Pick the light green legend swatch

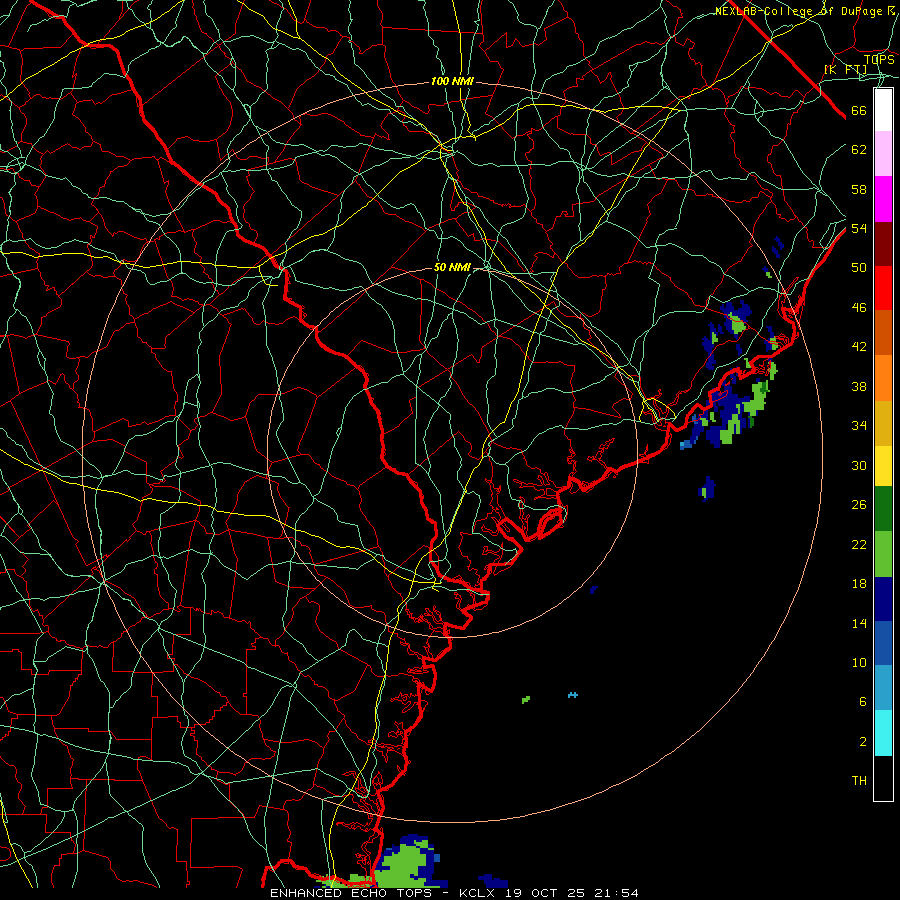tap(883, 554)
